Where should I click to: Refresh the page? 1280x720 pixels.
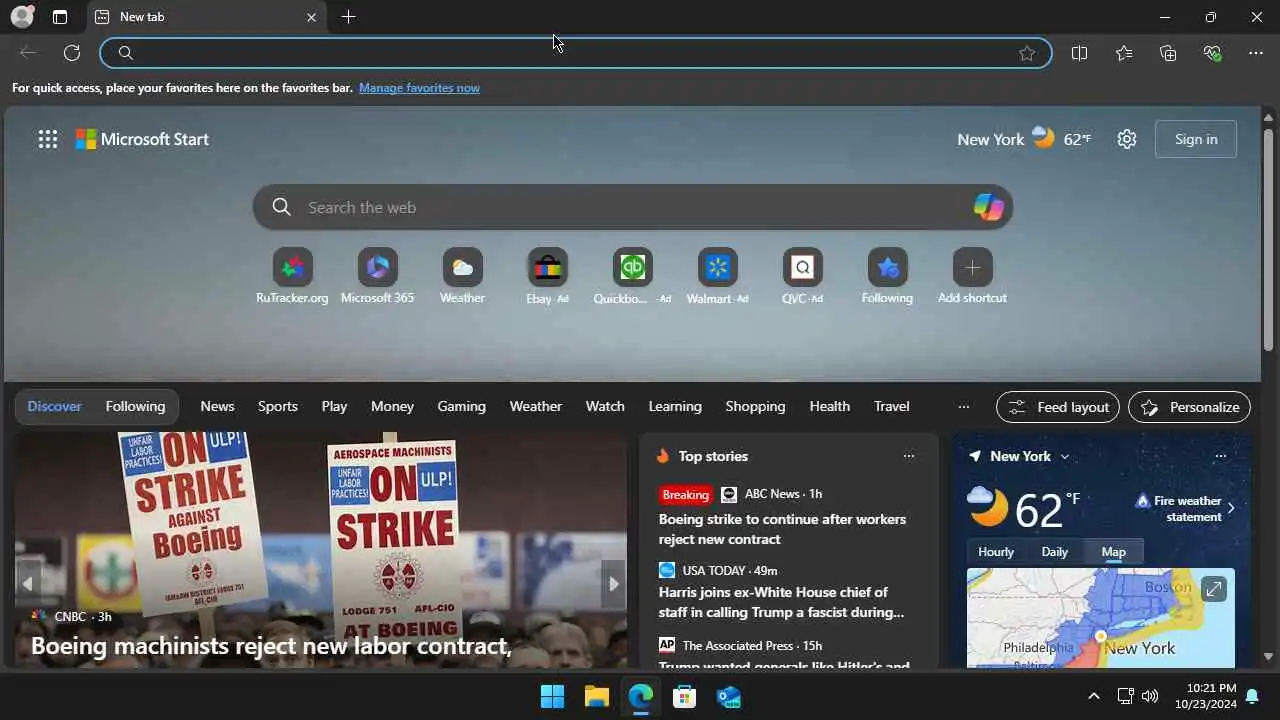tap(72, 53)
